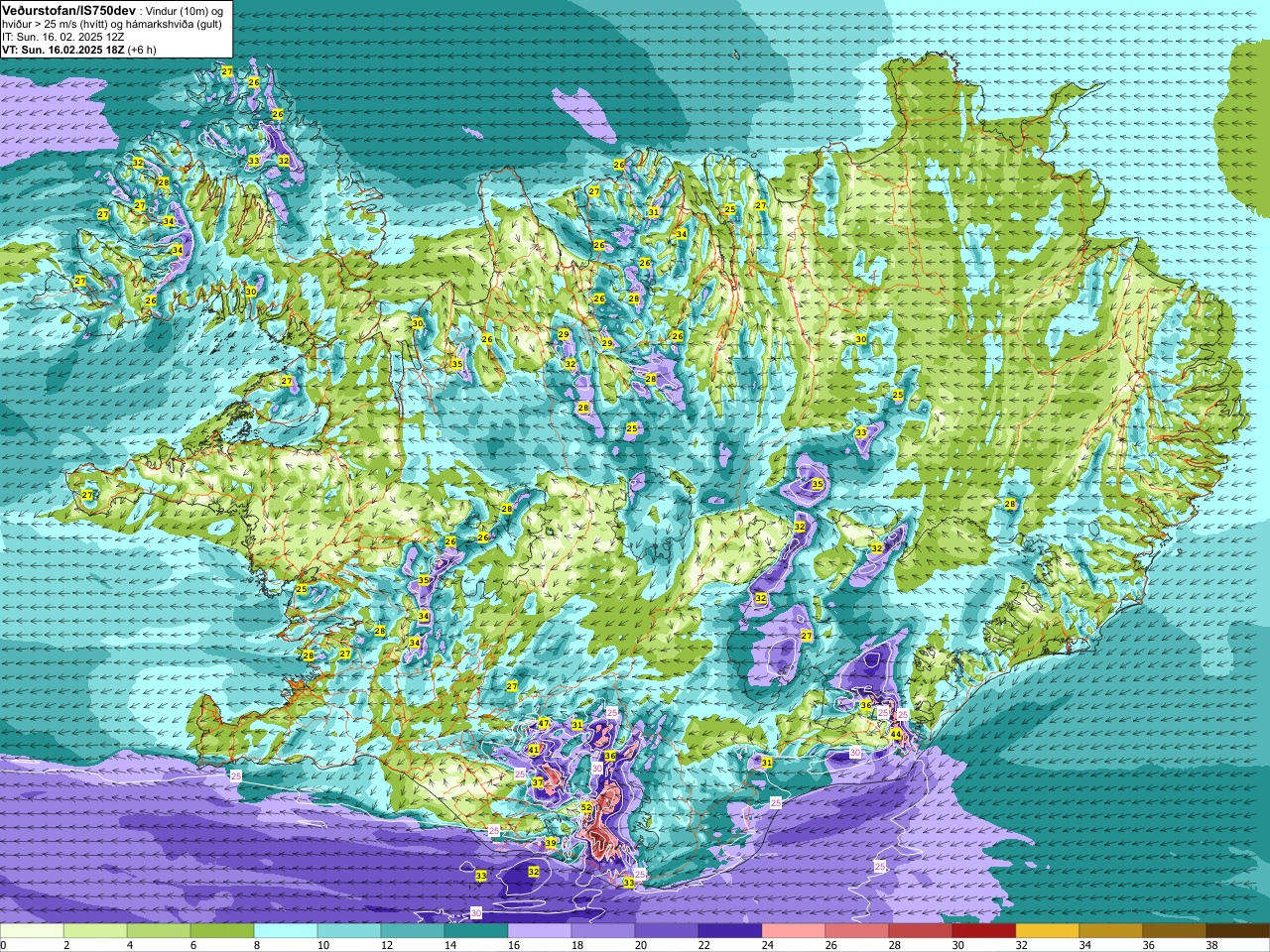Screen dimensions: 1270x952
Task: Click the legend tick label 38
Action: (x=1211, y=945)
